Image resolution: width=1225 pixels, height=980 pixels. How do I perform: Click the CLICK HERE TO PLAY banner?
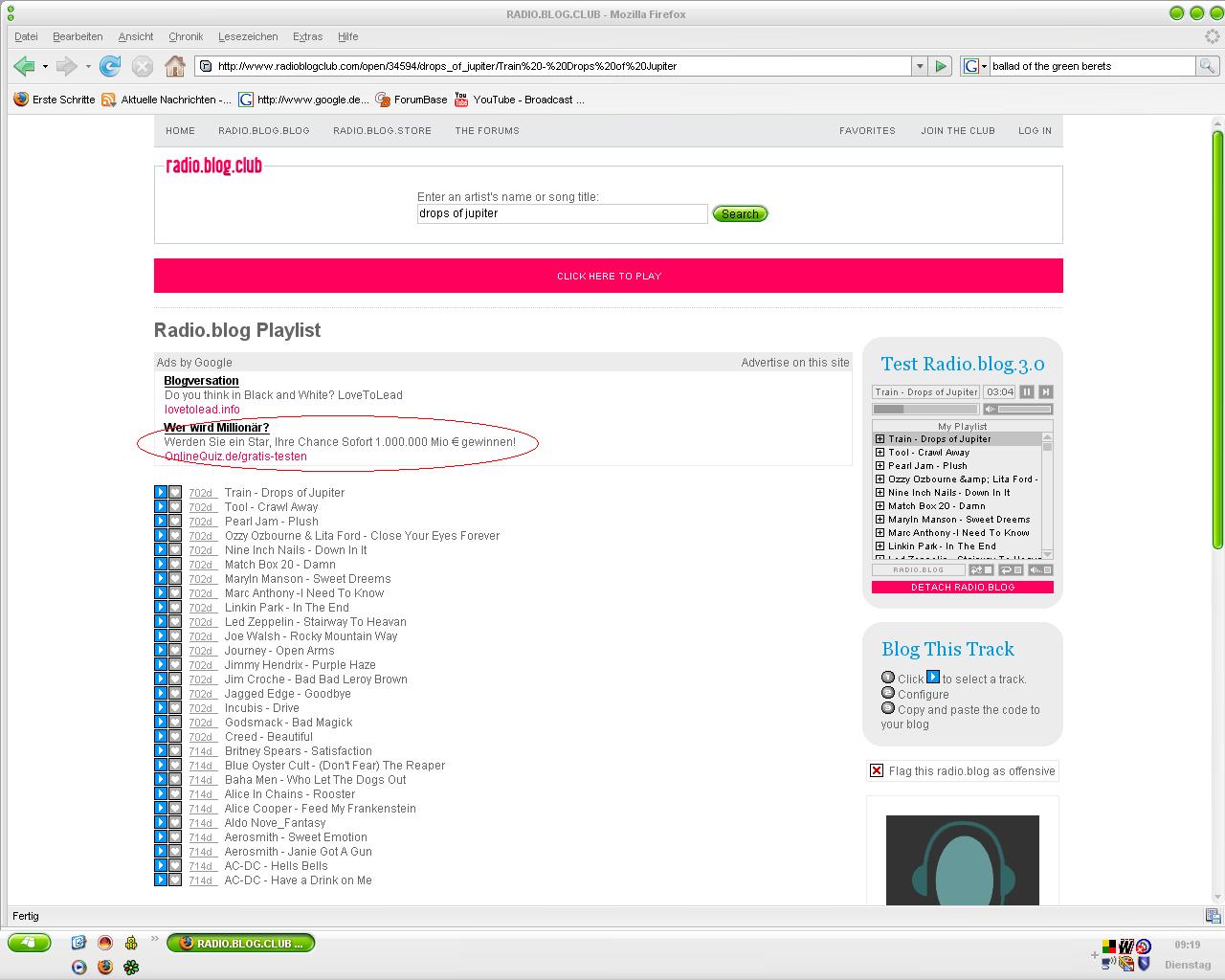pyautogui.click(x=609, y=276)
